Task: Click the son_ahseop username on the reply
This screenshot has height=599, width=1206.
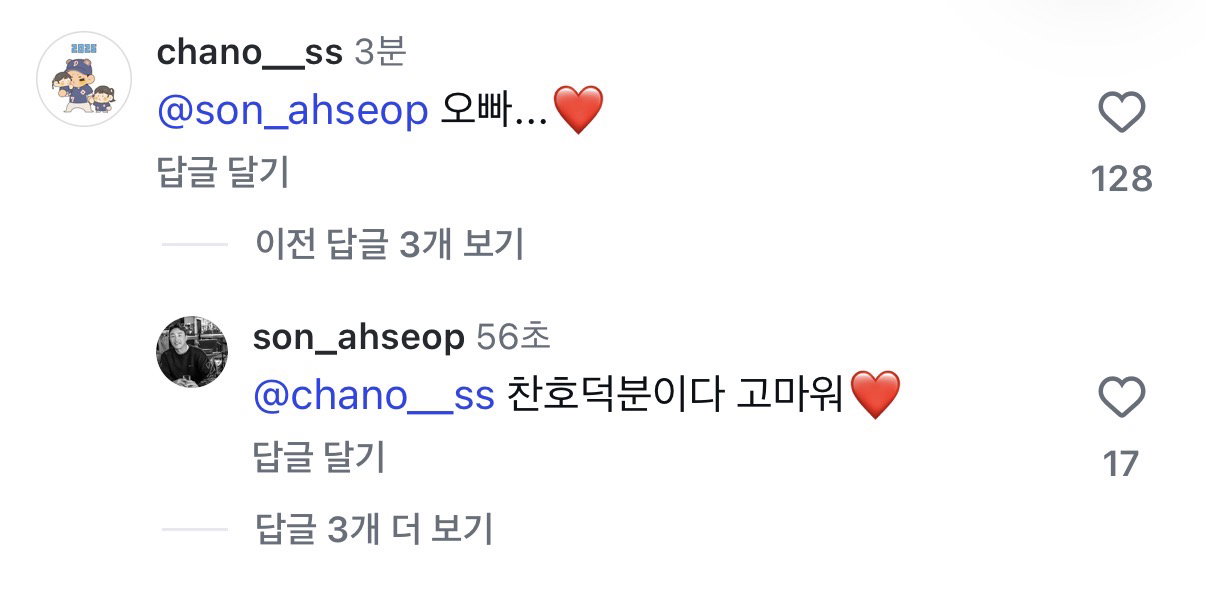Action: pos(359,338)
